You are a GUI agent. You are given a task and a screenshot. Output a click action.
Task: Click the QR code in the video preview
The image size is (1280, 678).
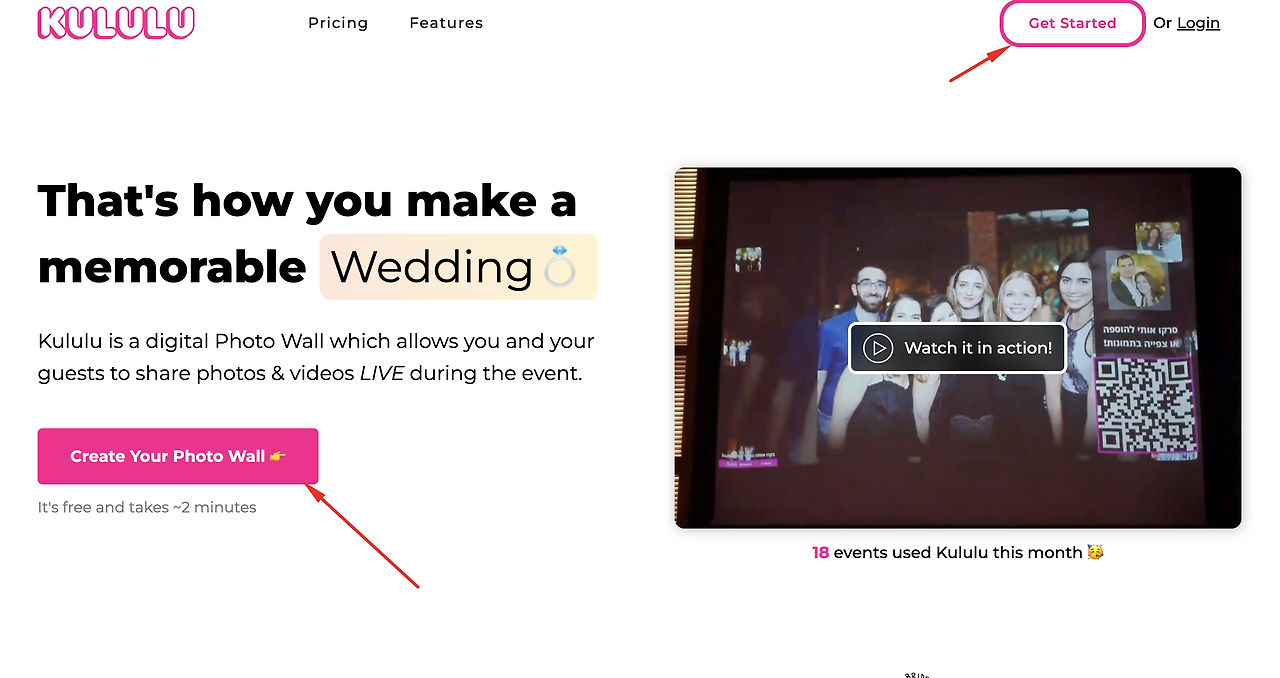[1145, 405]
